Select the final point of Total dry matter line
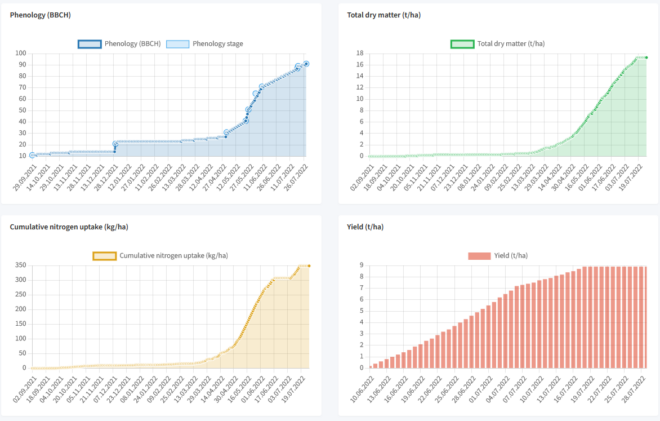The width and height of the screenshot is (660, 421). pyautogui.click(x=647, y=58)
